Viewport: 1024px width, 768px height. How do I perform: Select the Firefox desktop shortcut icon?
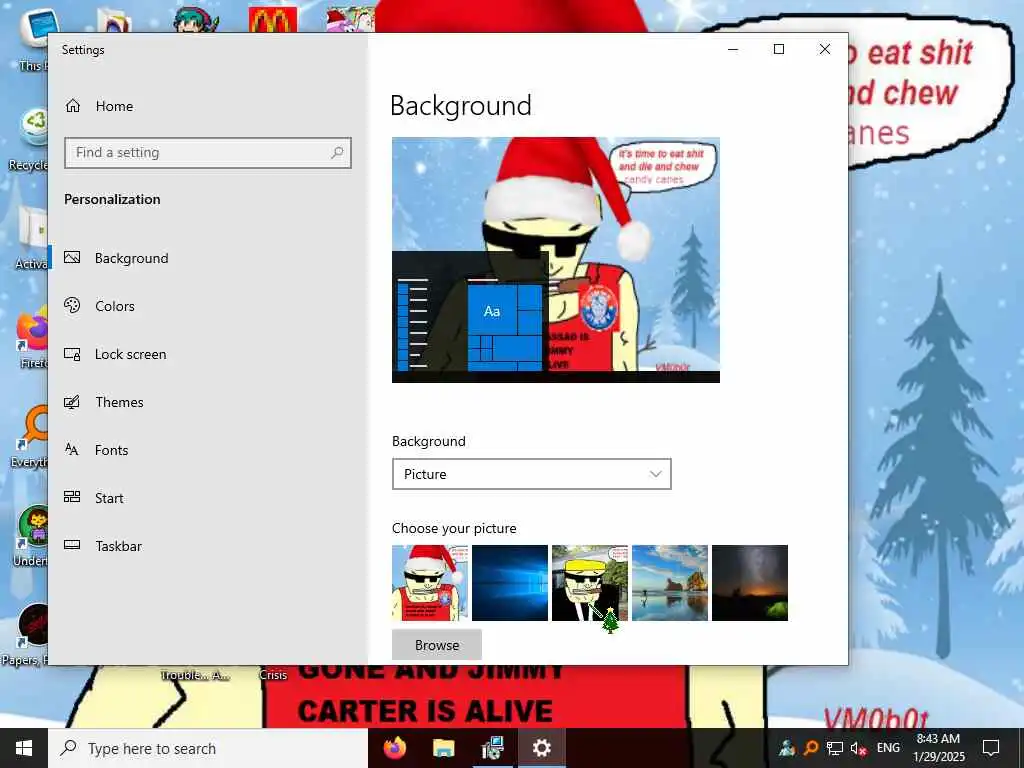point(33,338)
